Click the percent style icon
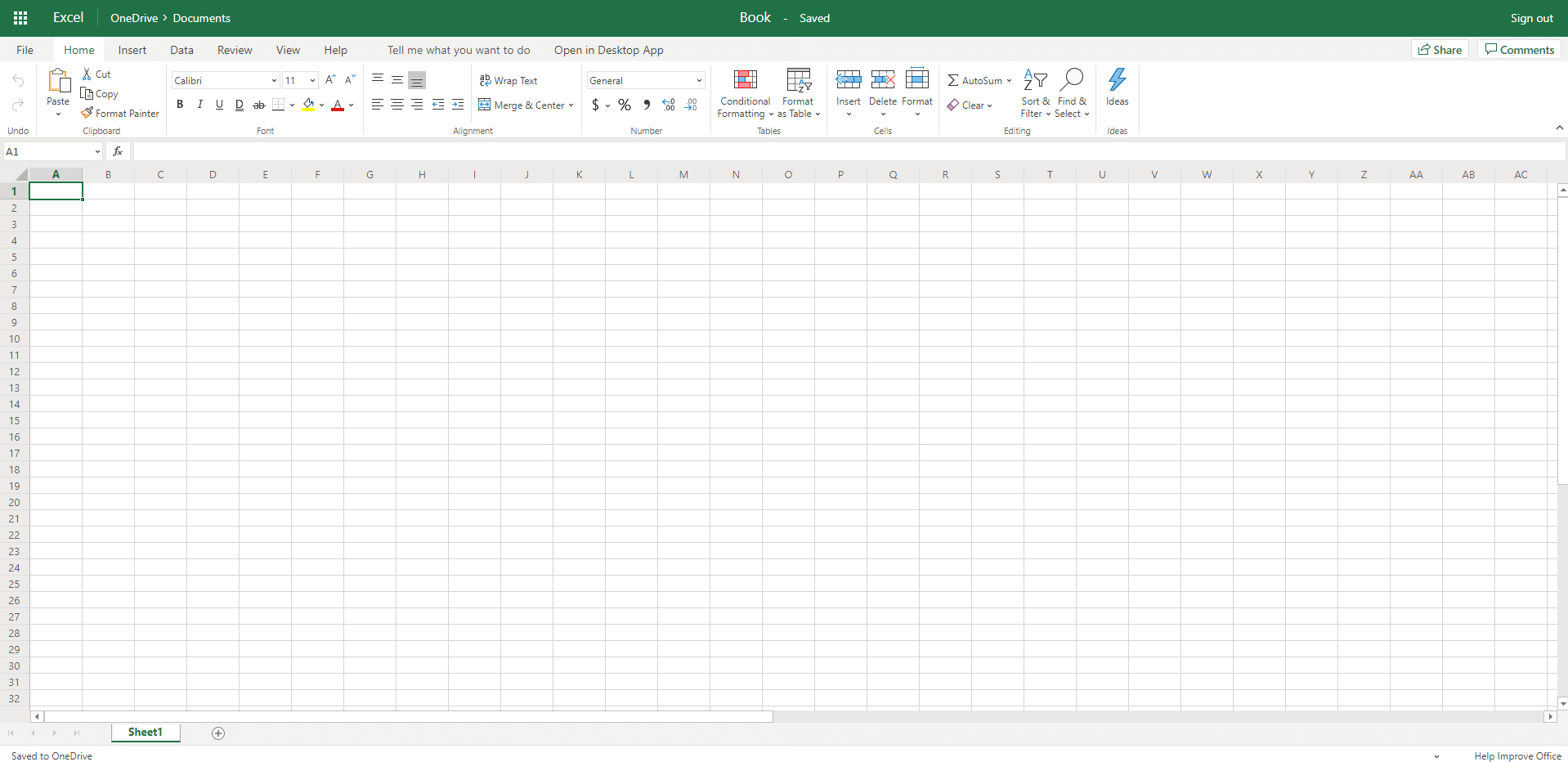 pos(625,105)
